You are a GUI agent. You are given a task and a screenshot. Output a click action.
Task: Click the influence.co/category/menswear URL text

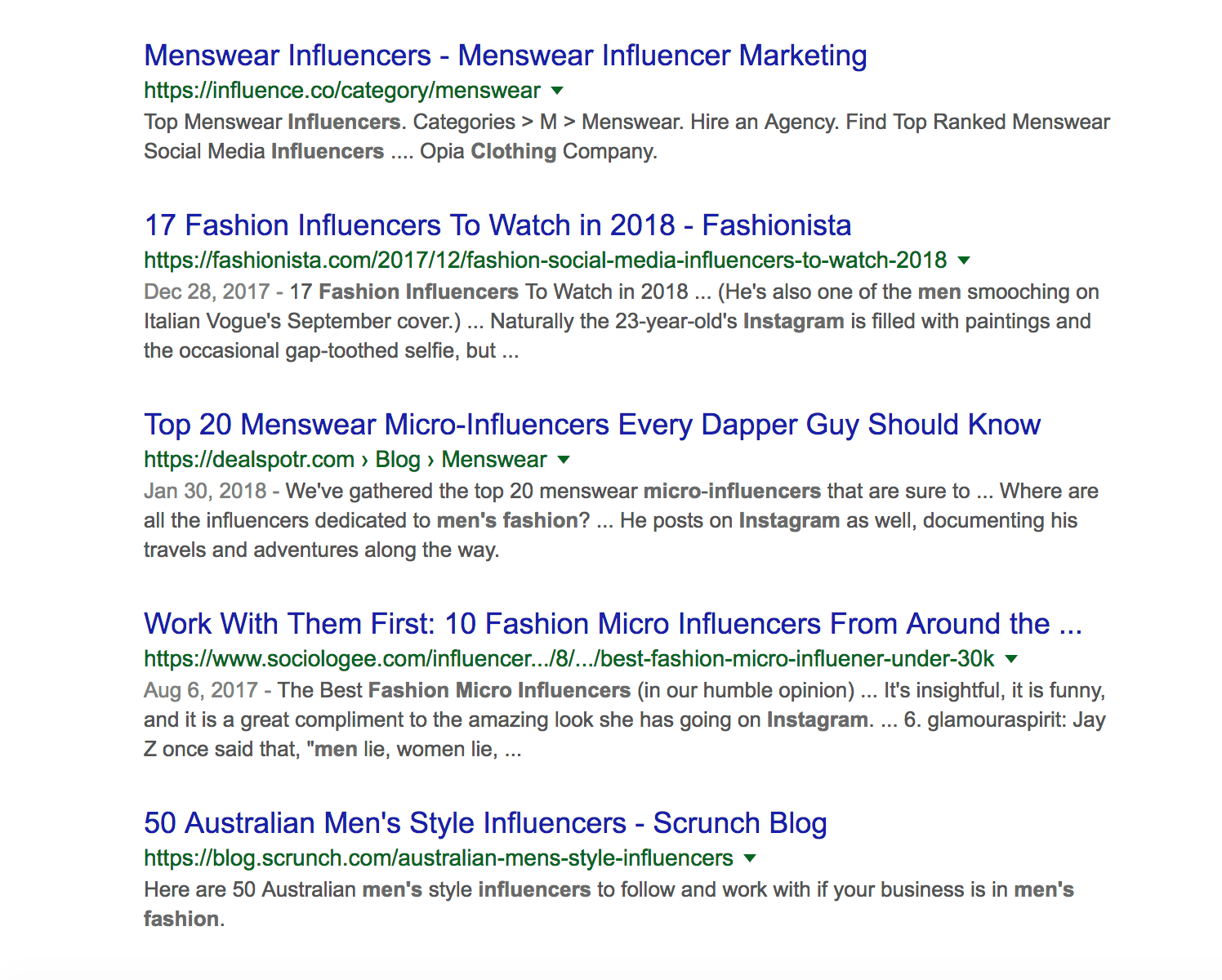tap(341, 91)
